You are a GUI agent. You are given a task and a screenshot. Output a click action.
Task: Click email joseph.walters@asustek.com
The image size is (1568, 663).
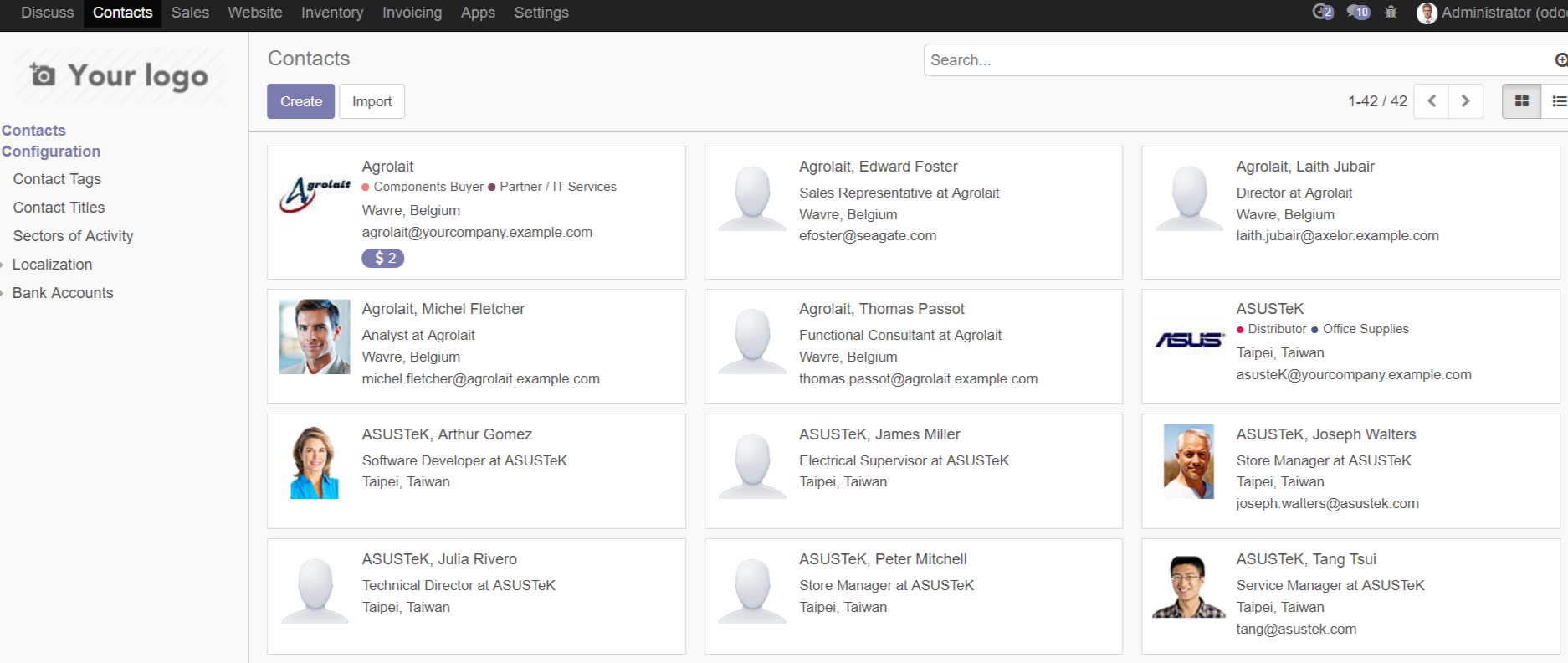point(1327,504)
